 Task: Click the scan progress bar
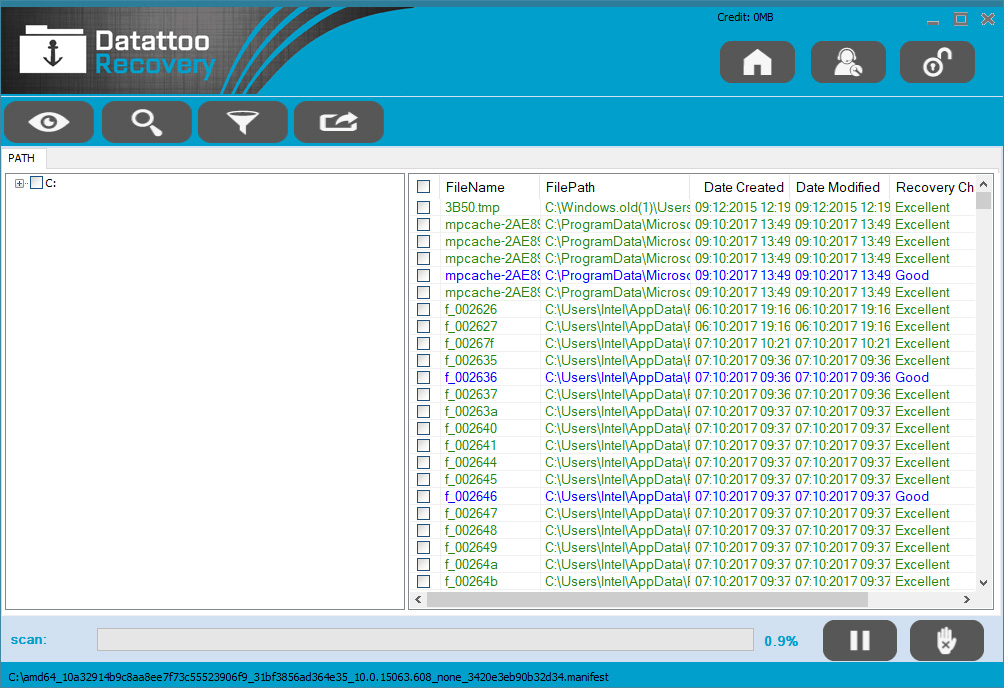(425, 640)
